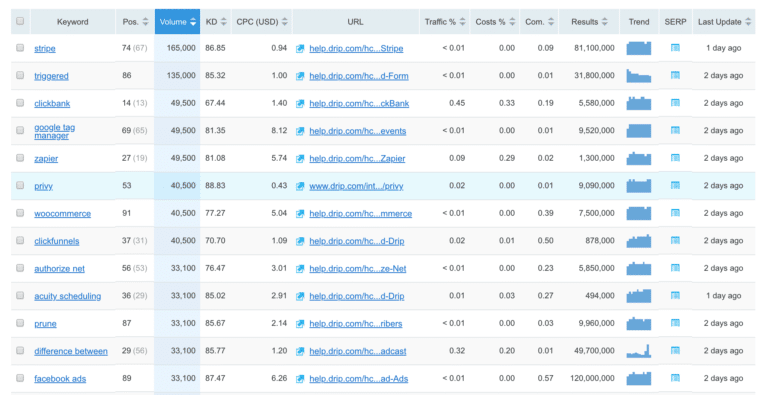Check the authorize net row checkbox
Viewport: 768px width, 395px height.
click(x=20, y=268)
